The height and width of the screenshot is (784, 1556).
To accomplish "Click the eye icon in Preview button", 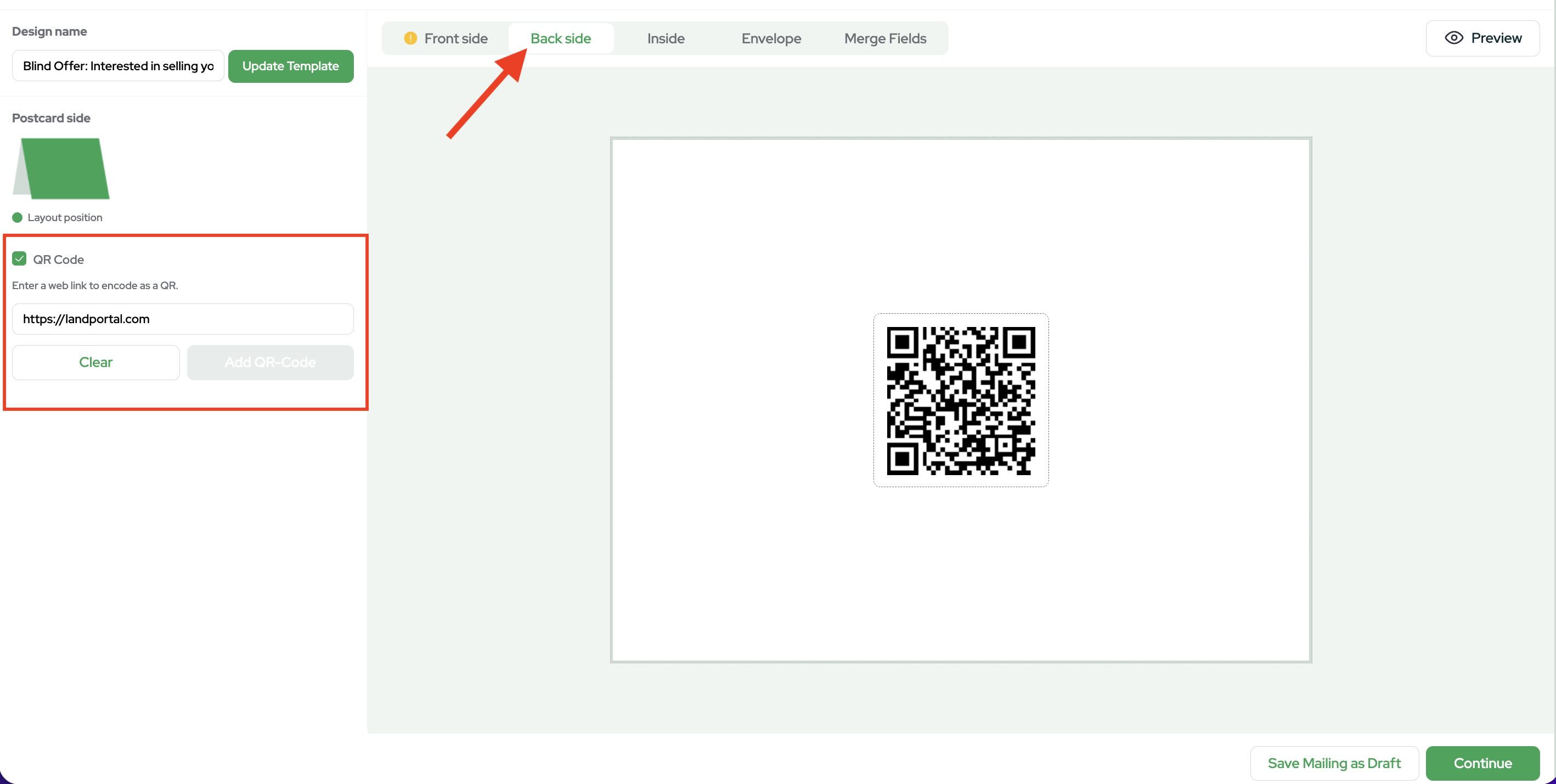I will point(1453,38).
